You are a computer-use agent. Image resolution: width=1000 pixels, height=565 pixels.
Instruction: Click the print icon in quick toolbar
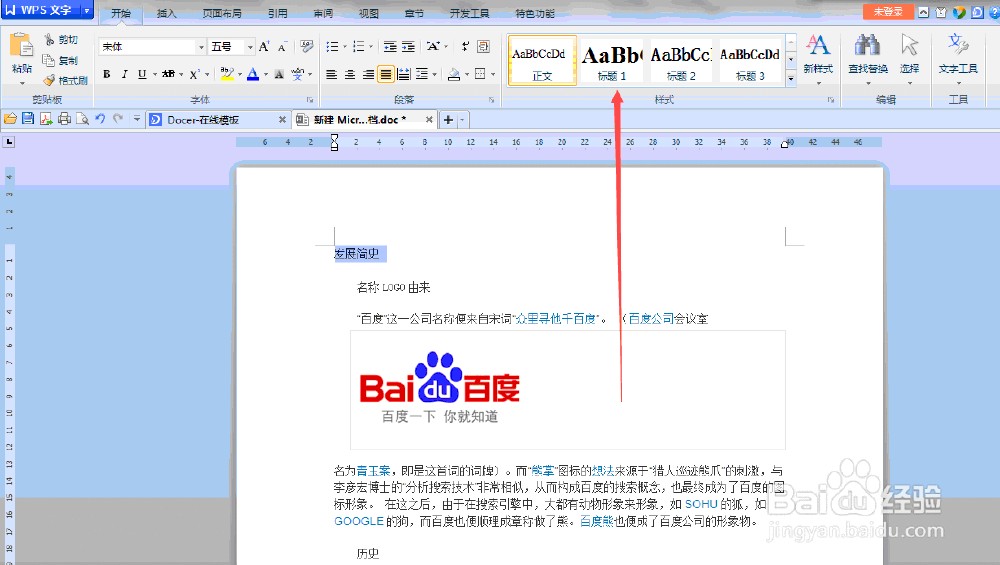pyautogui.click(x=64, y=119)
